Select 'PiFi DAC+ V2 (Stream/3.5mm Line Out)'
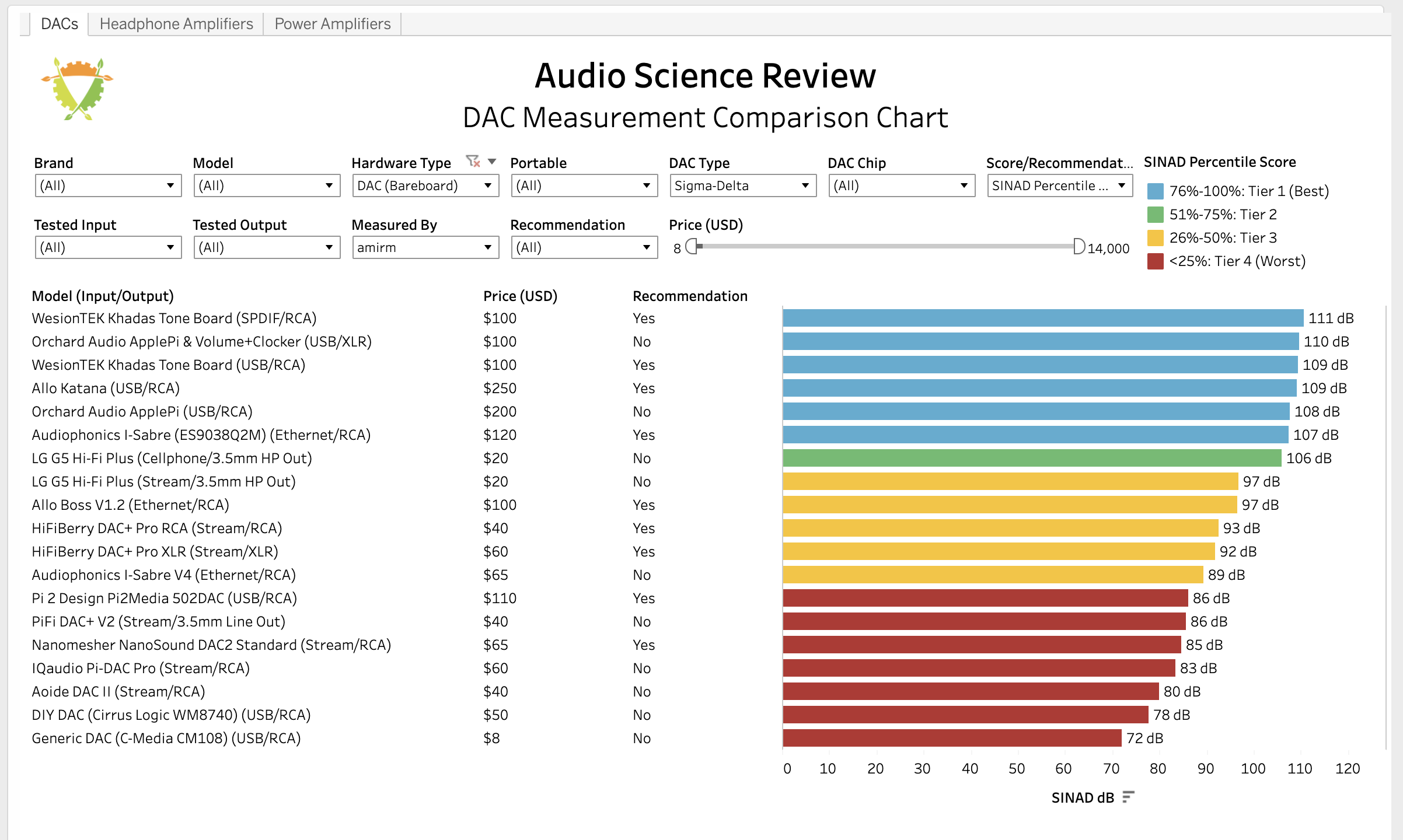The height and width of the screenshot is (840, 1403). [158, 622]
